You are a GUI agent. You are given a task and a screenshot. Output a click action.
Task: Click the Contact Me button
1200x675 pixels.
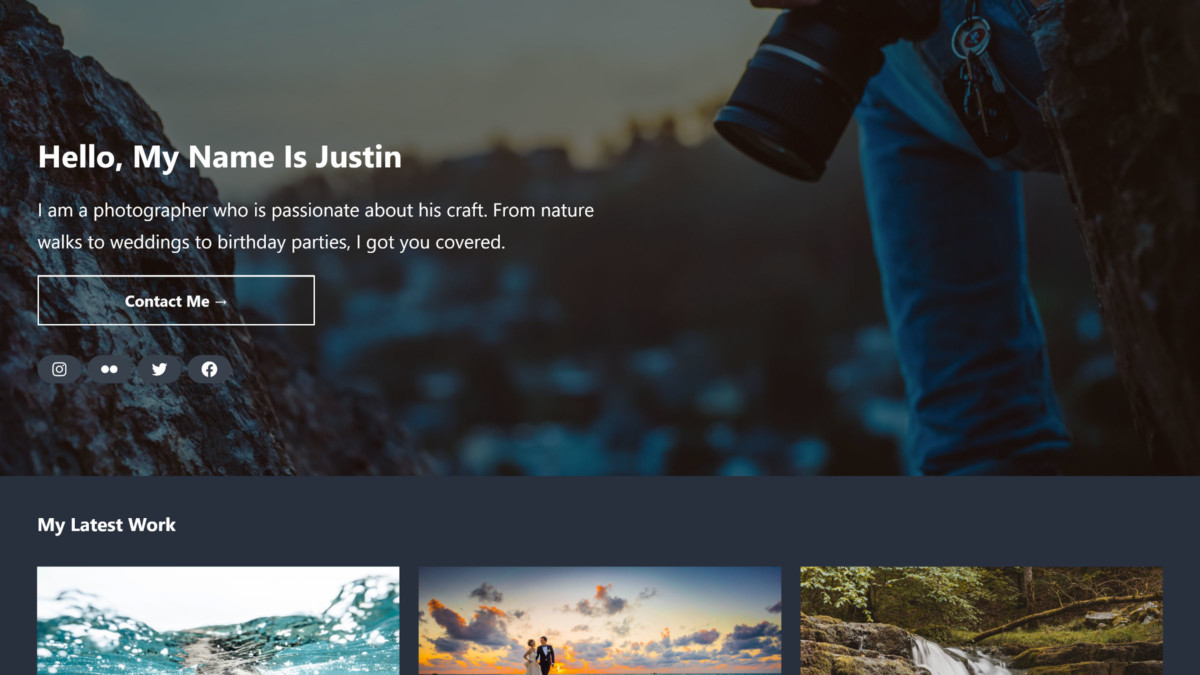pos(176,300)
